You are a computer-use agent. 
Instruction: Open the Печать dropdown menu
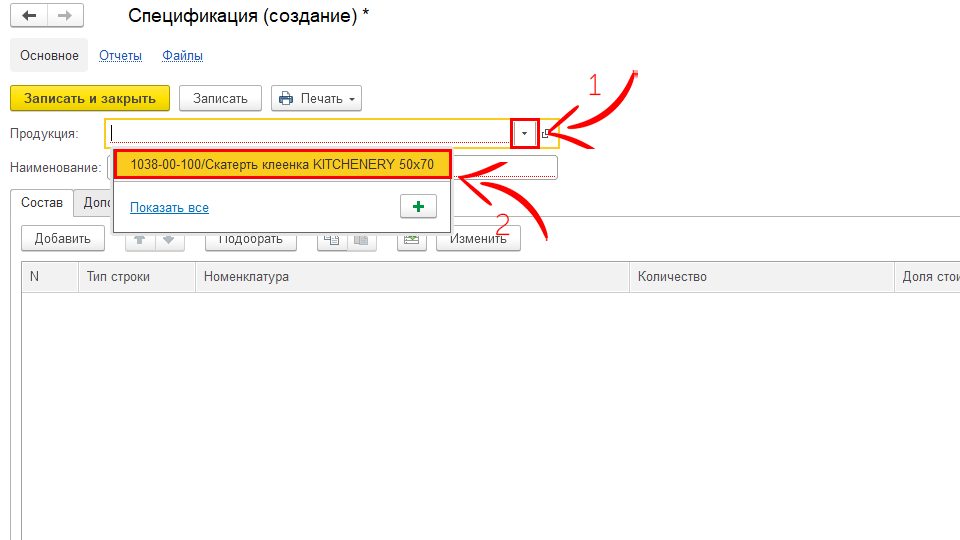316,98
